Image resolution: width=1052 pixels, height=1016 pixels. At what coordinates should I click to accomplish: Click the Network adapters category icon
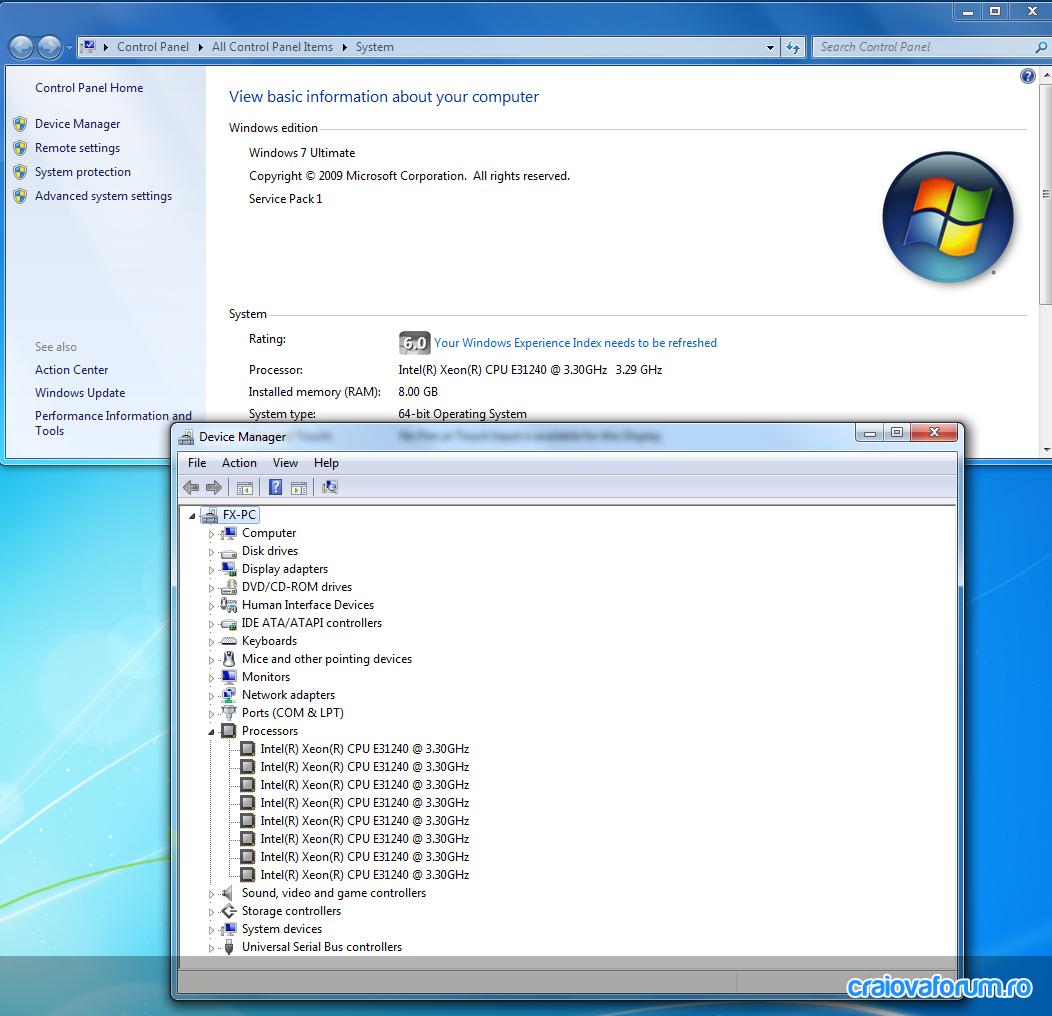point(229,695)
